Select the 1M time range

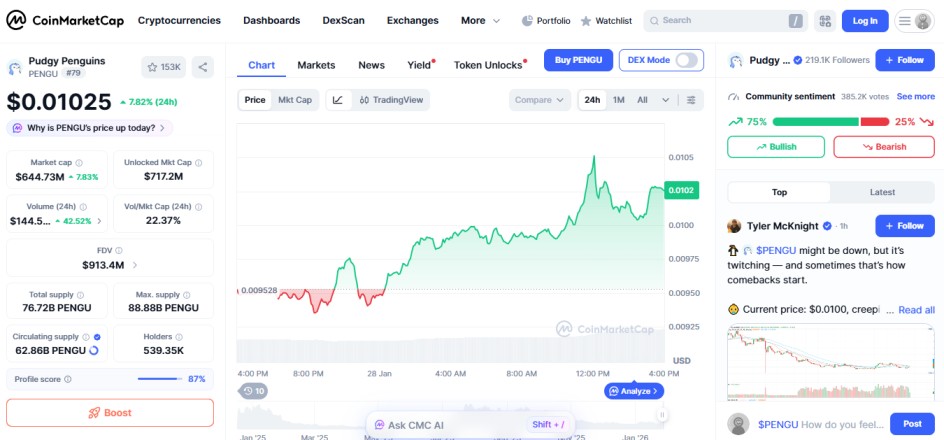coord(618,100)
